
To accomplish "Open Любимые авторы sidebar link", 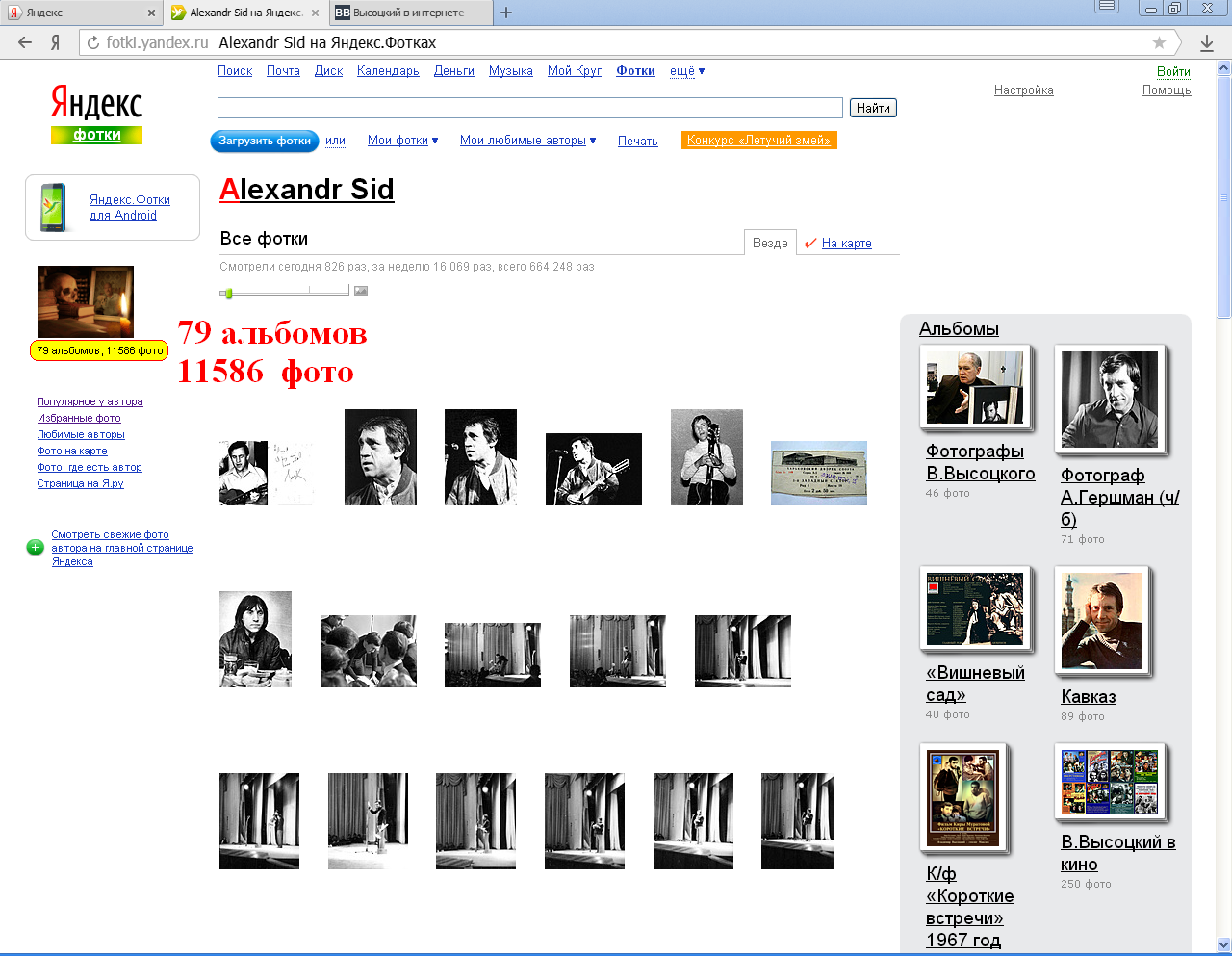I will [x=81, y=434].
